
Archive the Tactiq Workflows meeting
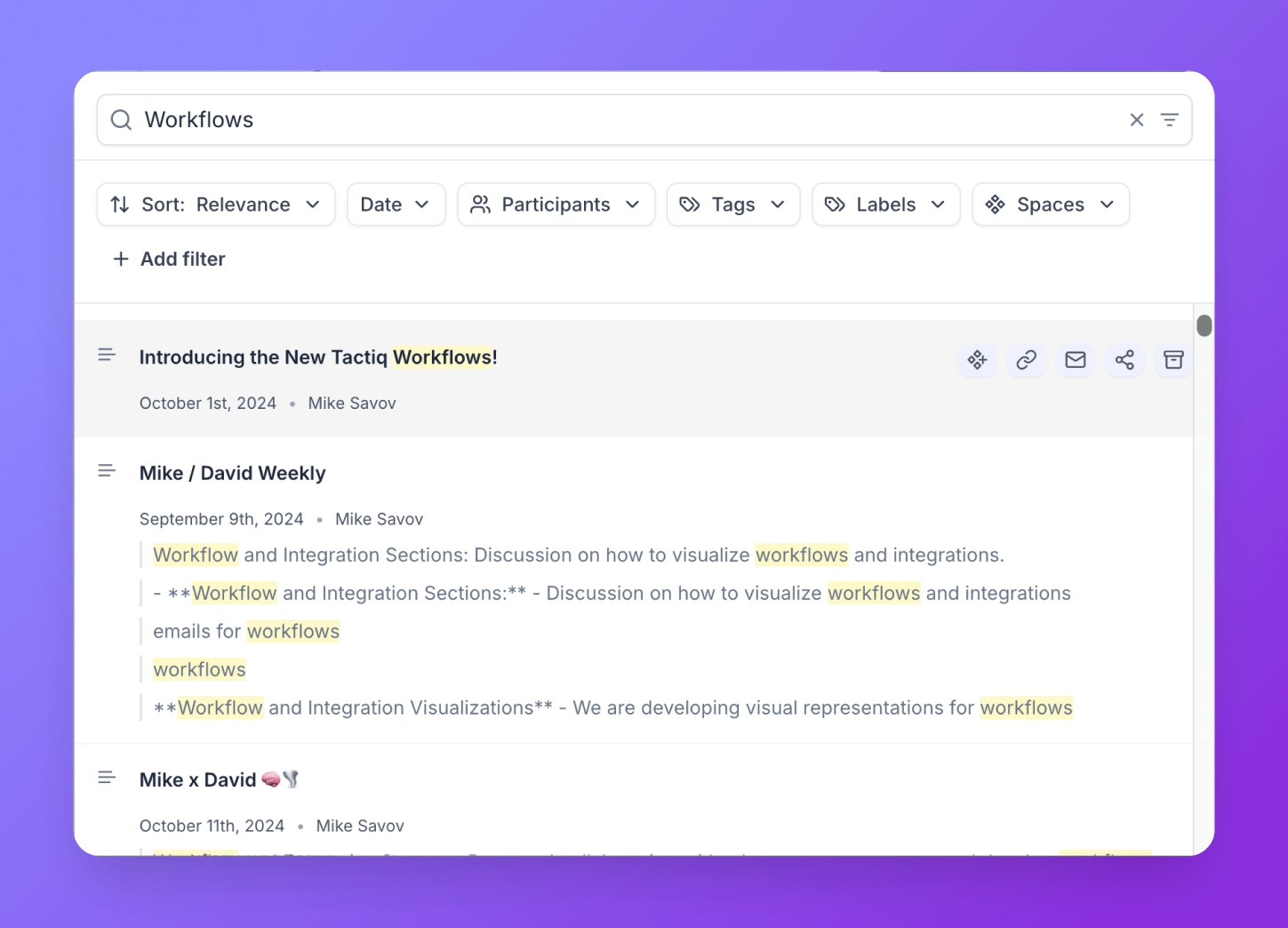[1173, 360]
